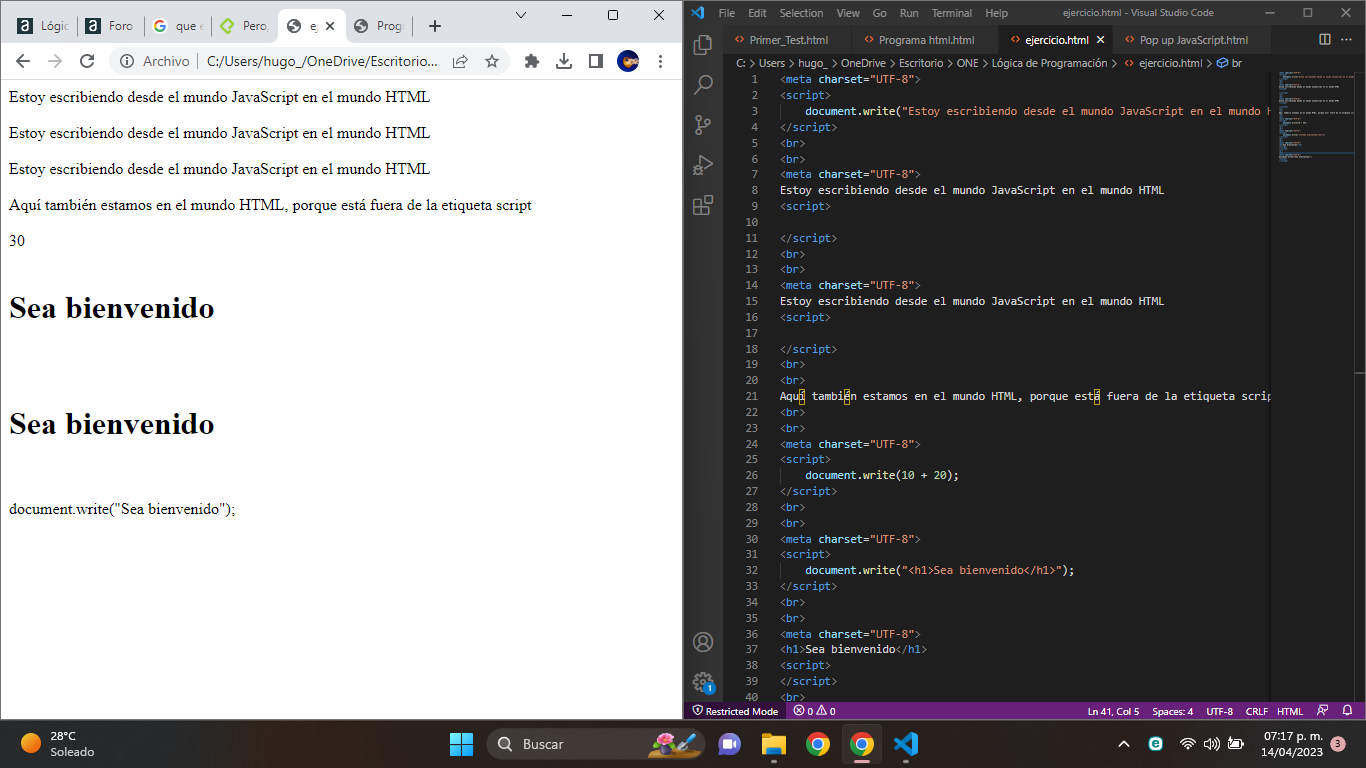Open the Terminal menu in VS Code
The height and width of the screenshot is (768, 1366).
pos(951,13)
